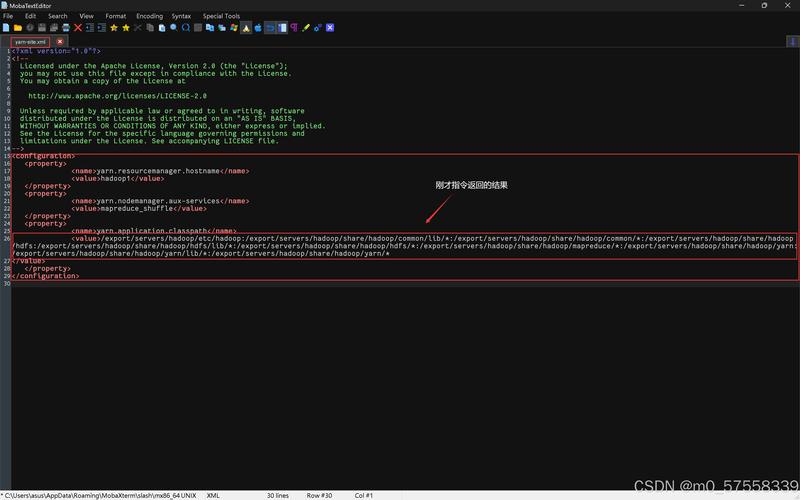Click inside the long classpath value on line 26
This screenshot has height=500, width=800.
(403, 246)
